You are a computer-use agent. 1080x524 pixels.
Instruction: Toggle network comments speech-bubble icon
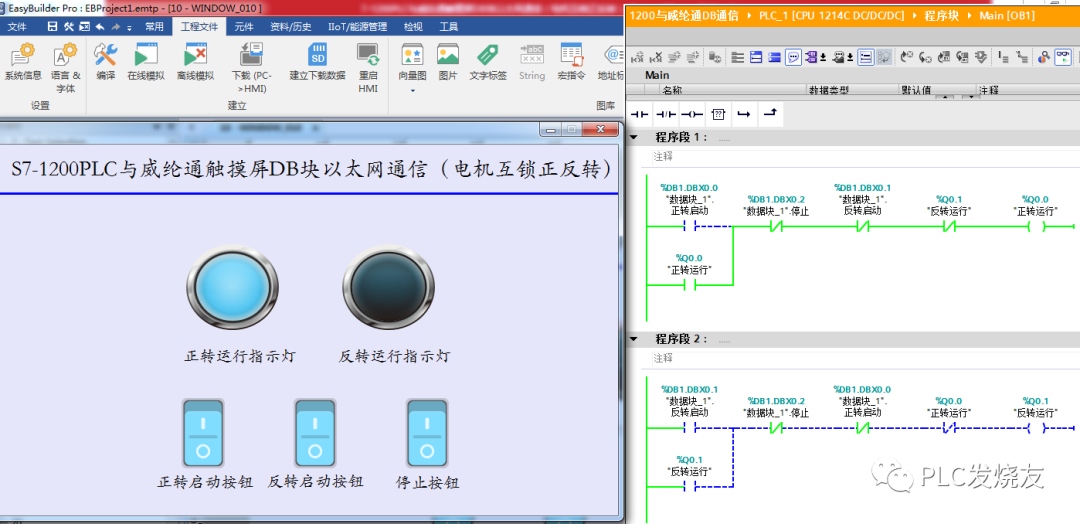[793, 57]
